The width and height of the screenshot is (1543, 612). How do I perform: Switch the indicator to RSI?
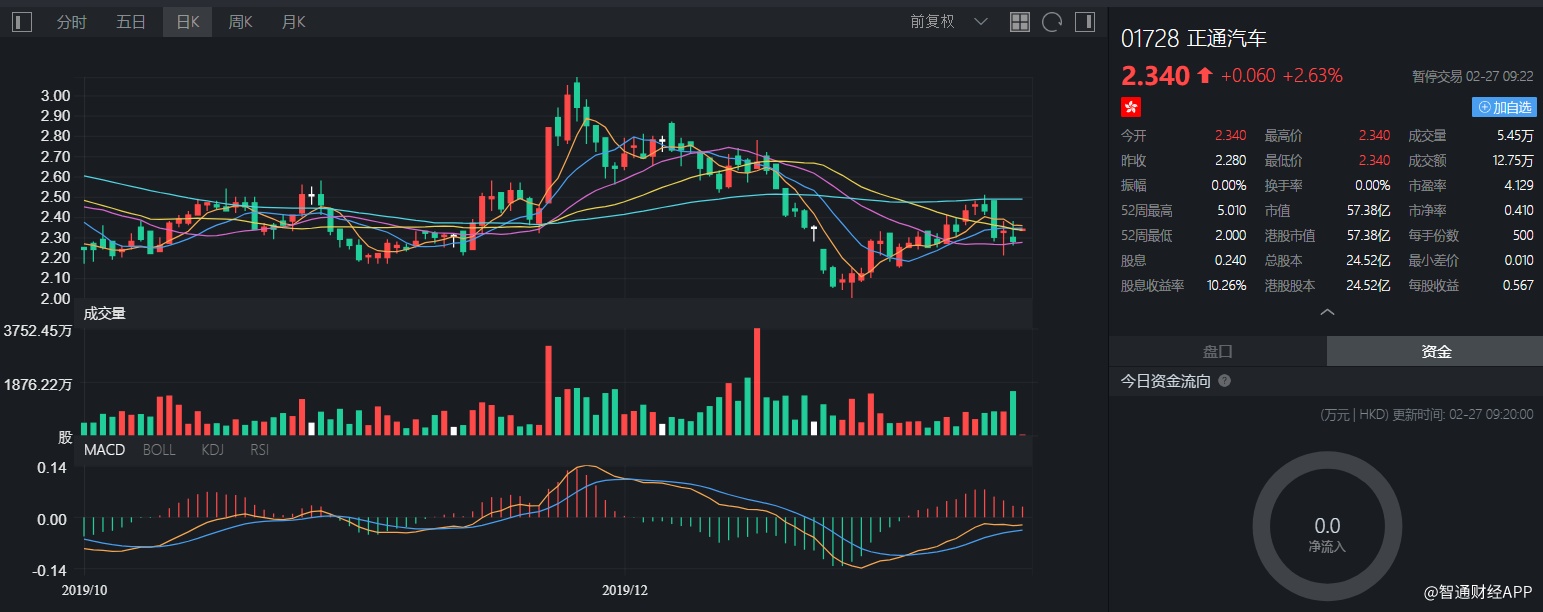pos(259,450)
